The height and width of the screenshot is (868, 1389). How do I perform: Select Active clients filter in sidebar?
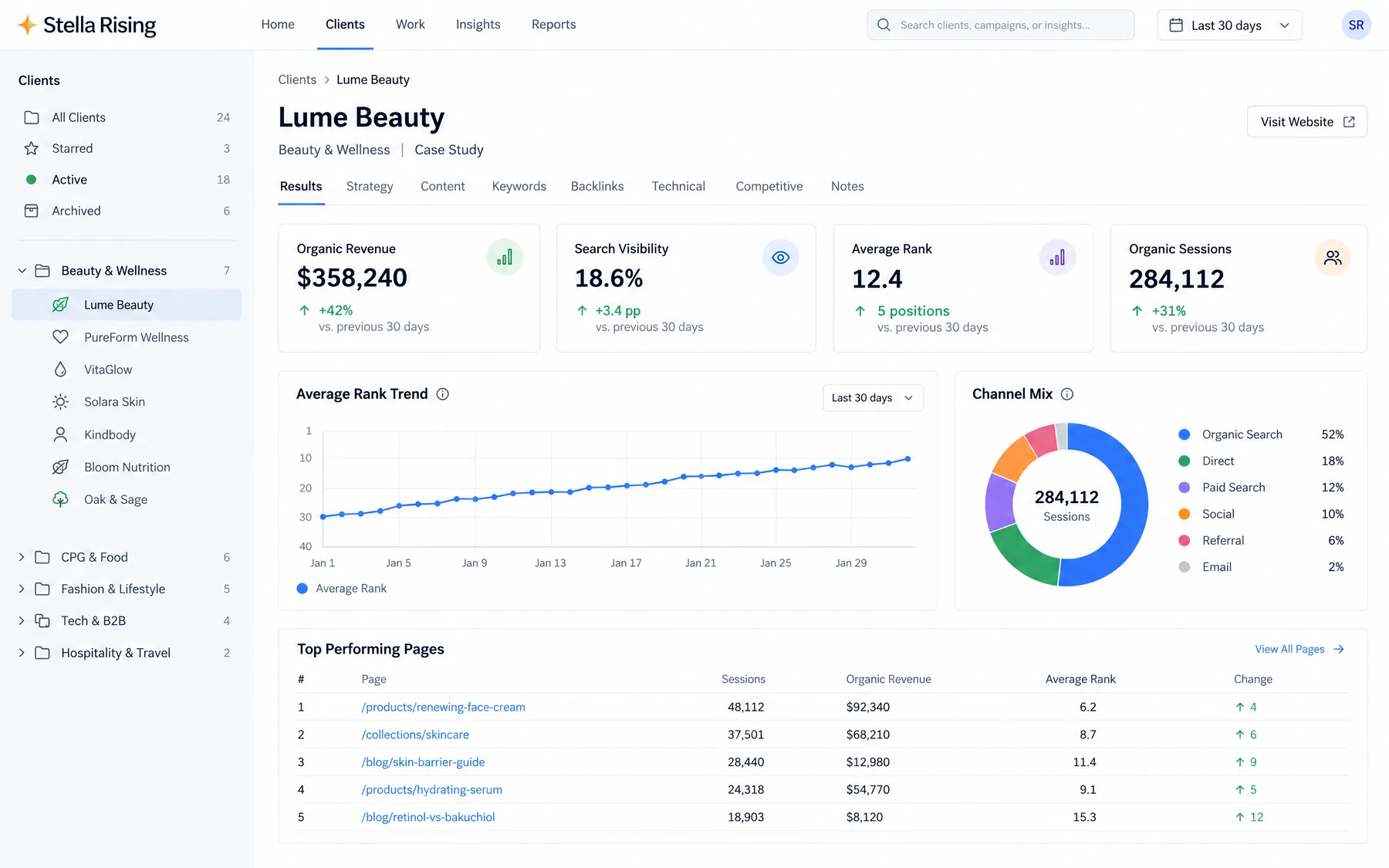(127, 180)
